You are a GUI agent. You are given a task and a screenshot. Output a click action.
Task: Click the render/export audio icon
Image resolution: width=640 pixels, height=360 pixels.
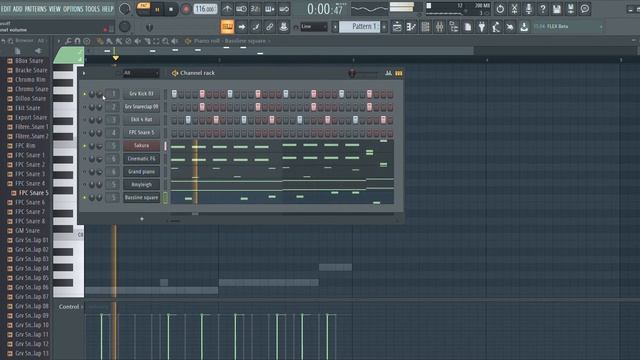click(571, 9)
